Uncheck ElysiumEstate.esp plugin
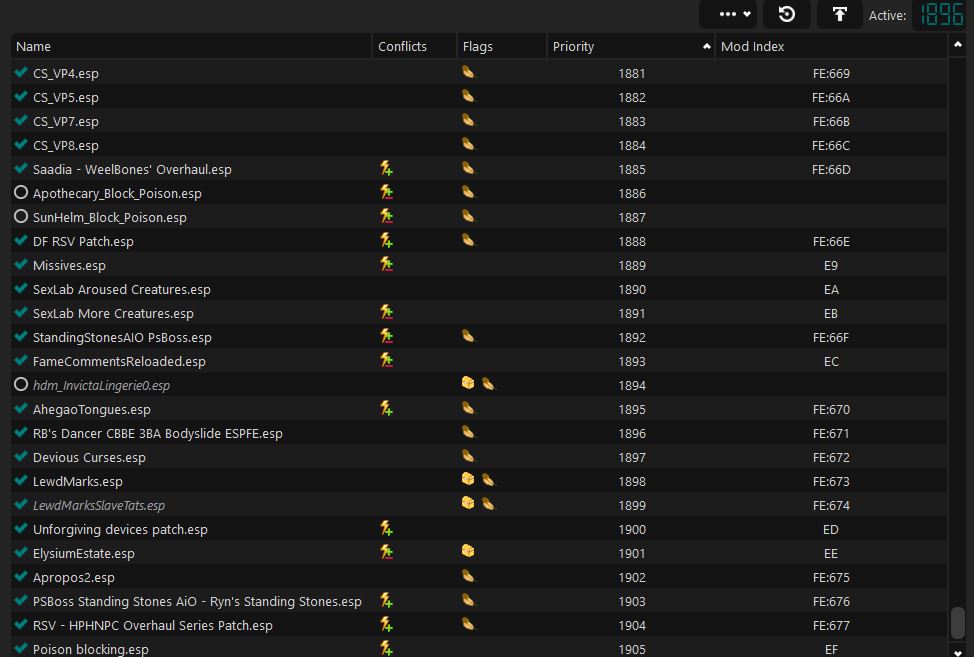974x657 pixels. tap(20, 553)
